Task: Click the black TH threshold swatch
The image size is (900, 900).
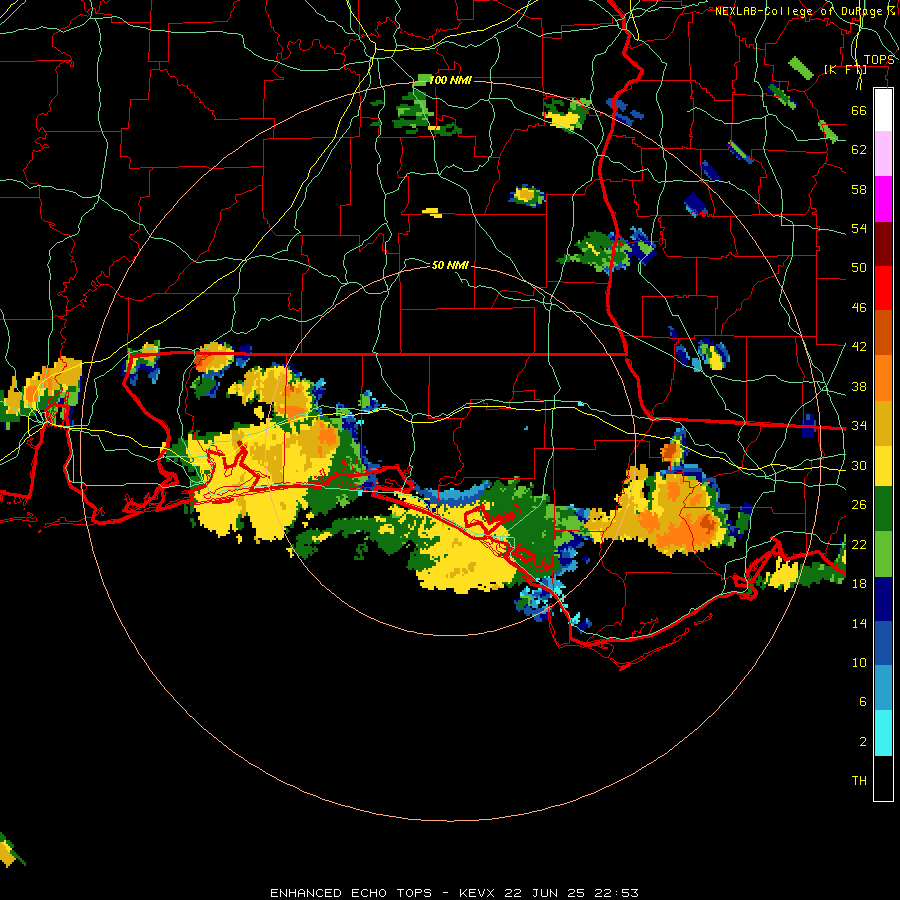Action: tap(883, 778)
